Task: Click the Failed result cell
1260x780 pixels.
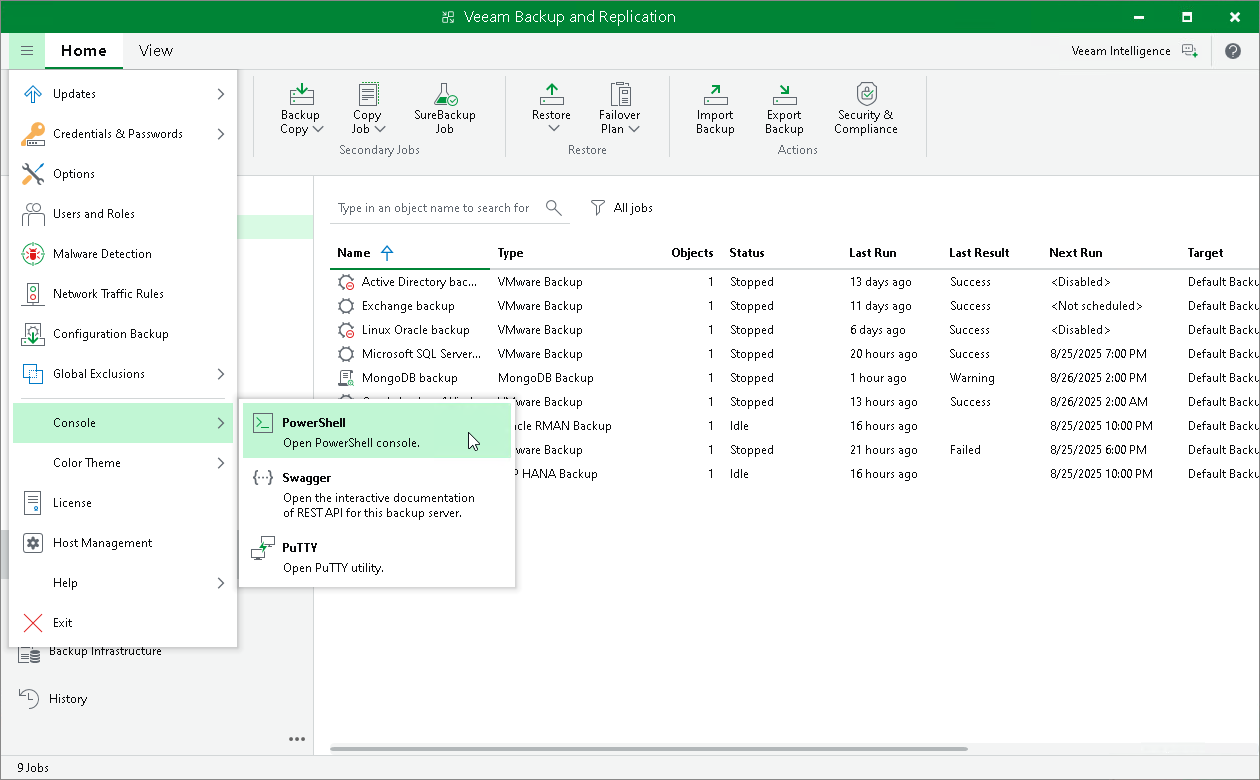Action: coord(965,450)
